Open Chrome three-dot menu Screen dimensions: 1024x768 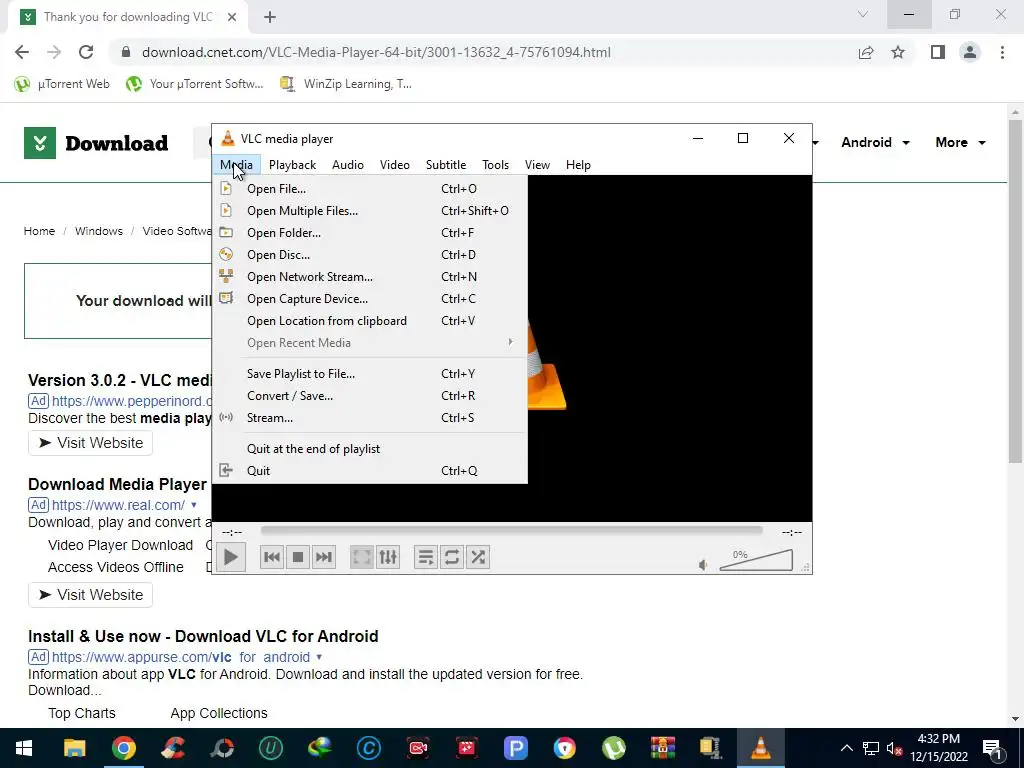point(1002,52)
